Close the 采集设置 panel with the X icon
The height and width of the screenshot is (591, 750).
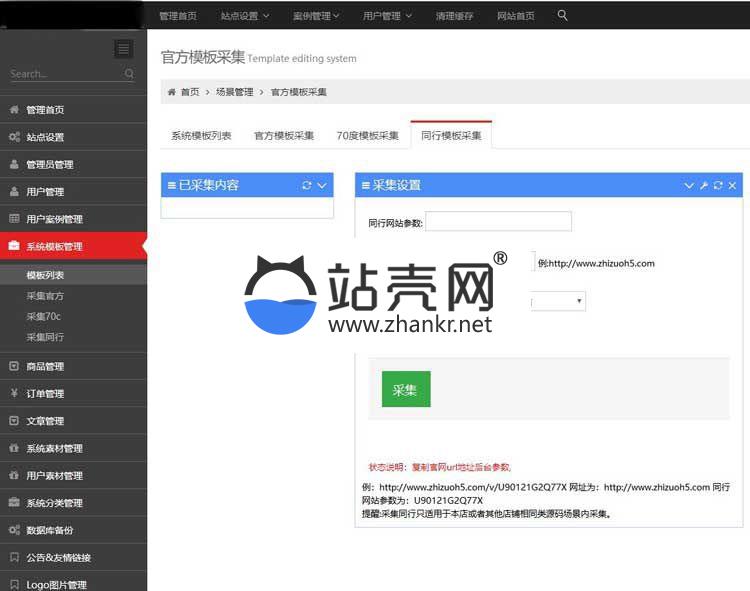point(732,185)
